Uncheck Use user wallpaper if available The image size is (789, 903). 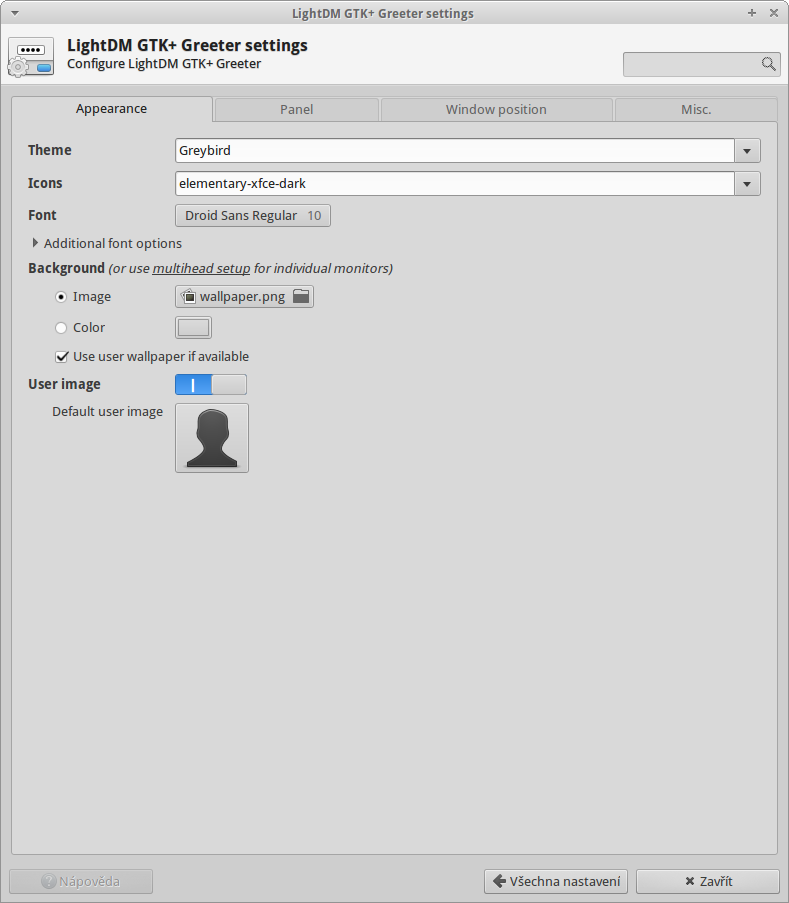point(62,357)
